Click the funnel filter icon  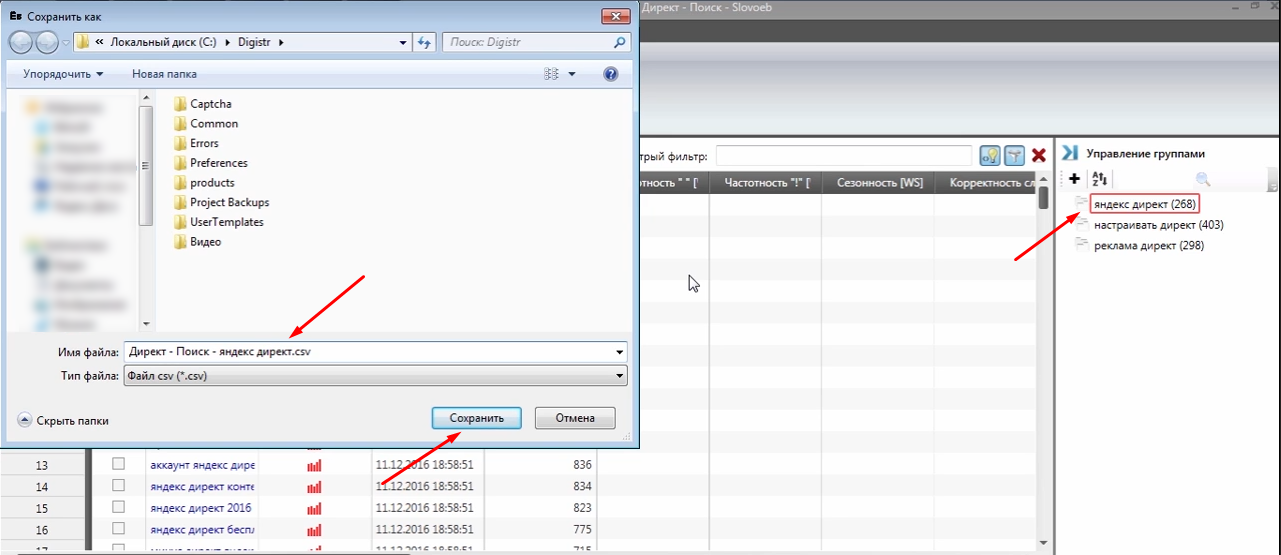point(1014,155)
